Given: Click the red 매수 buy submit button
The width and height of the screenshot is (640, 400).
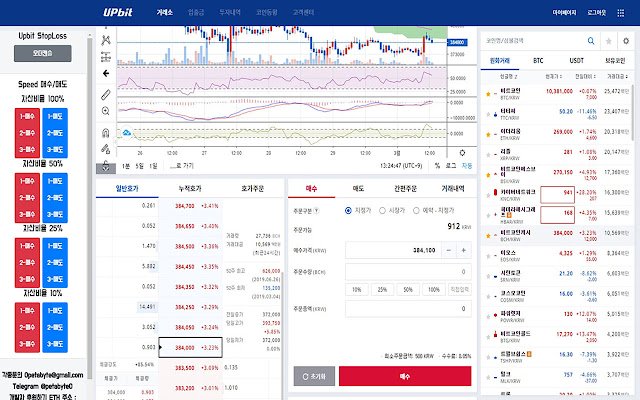Looking at the screenshot, I should point(405,376).
